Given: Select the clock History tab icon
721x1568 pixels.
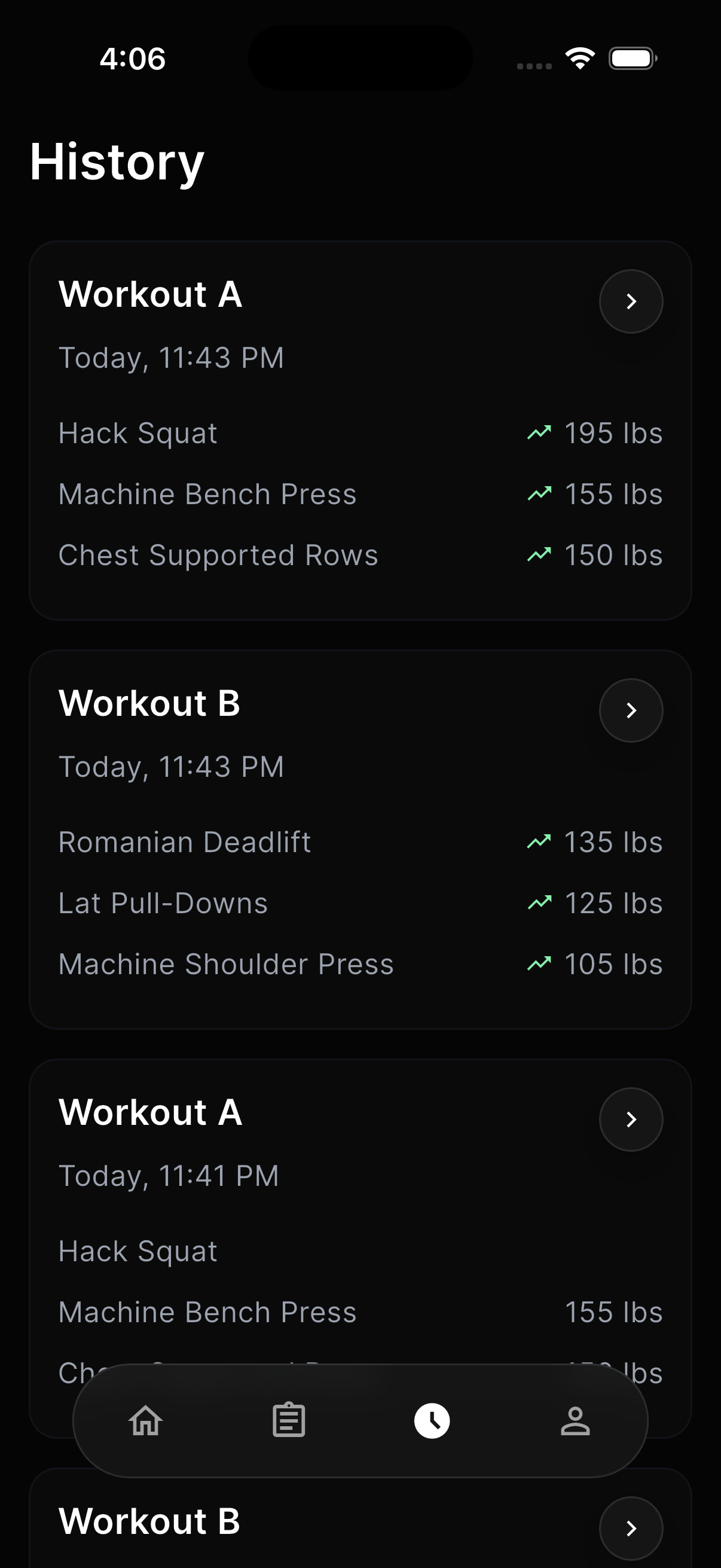Looking at the screenshot, I should tap(432, 1421).
